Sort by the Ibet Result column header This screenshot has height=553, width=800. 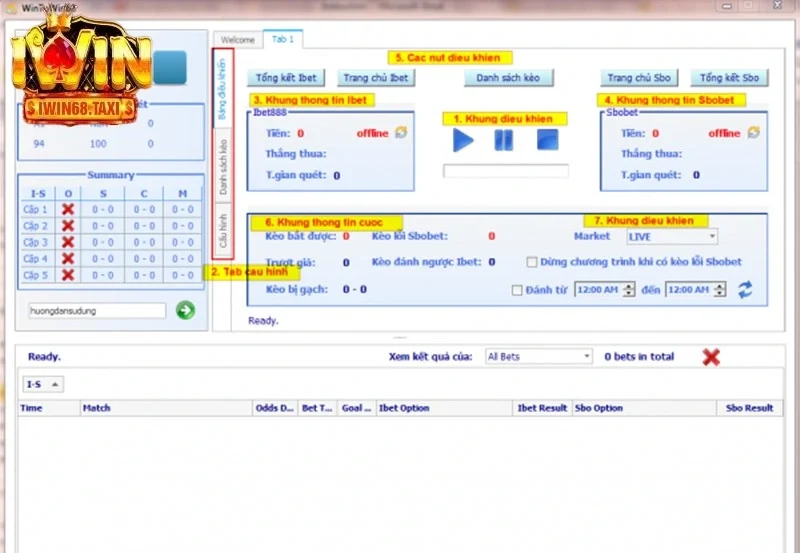tap(542, 408)
